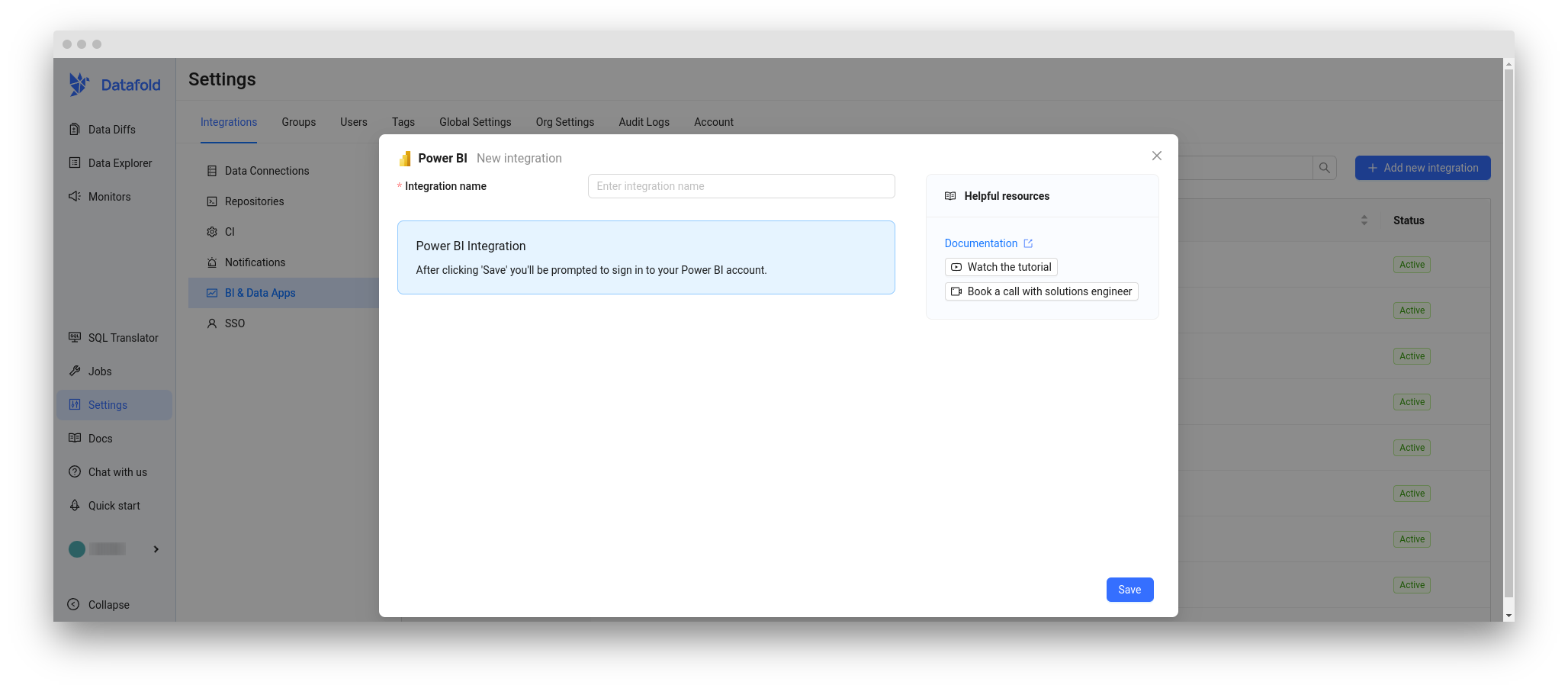This screenshot has width=1568, height=698.
Task: Open the Audit Logs tab
Action: [644, 122]
